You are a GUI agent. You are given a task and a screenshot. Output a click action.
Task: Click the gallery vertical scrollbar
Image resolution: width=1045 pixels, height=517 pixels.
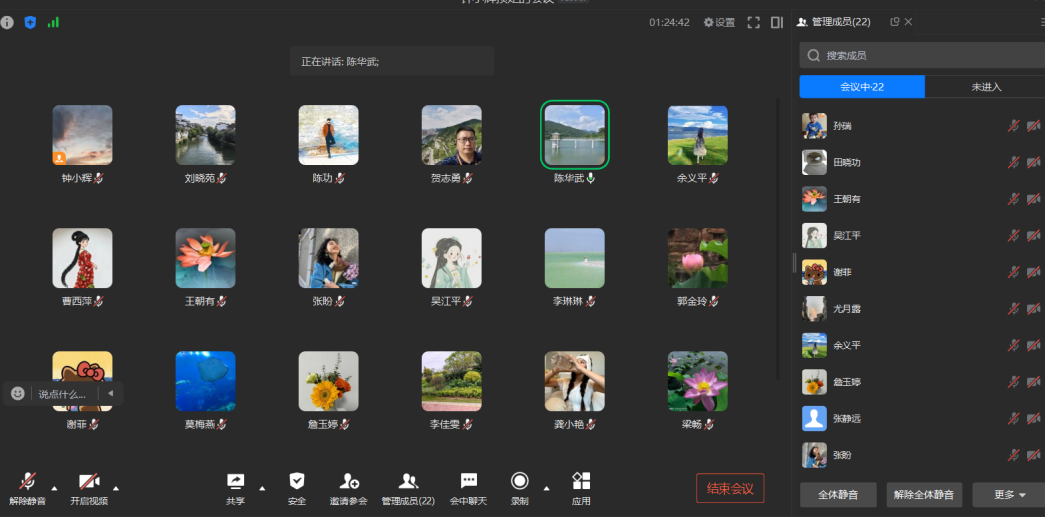[777, 240]
